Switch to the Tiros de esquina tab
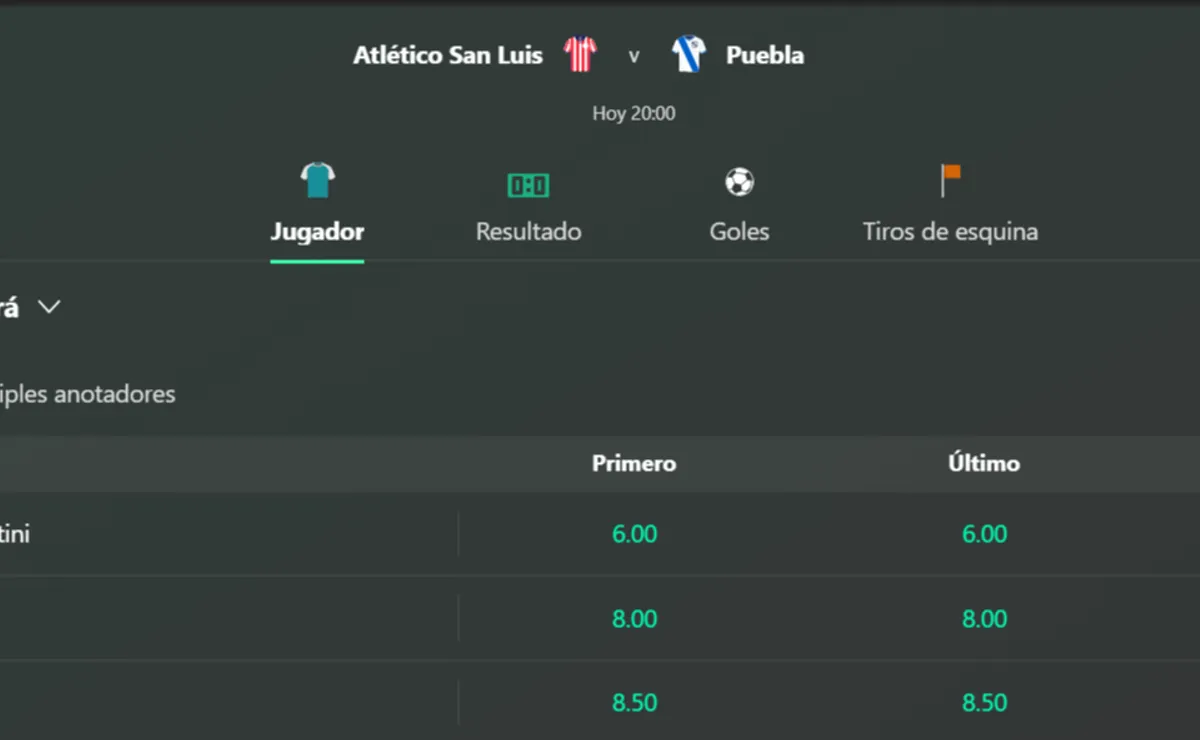1200x740 pixels. 950,231
